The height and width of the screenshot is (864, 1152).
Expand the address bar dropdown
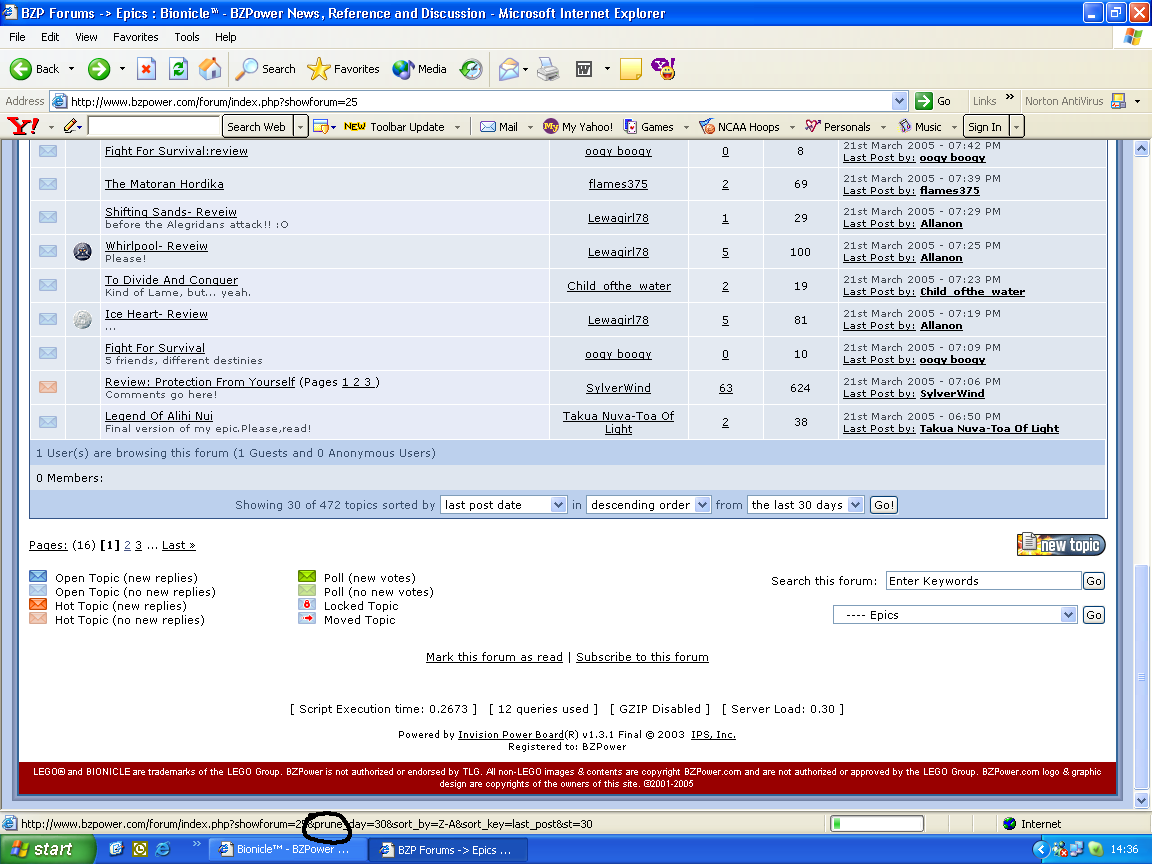pos(899,101)
